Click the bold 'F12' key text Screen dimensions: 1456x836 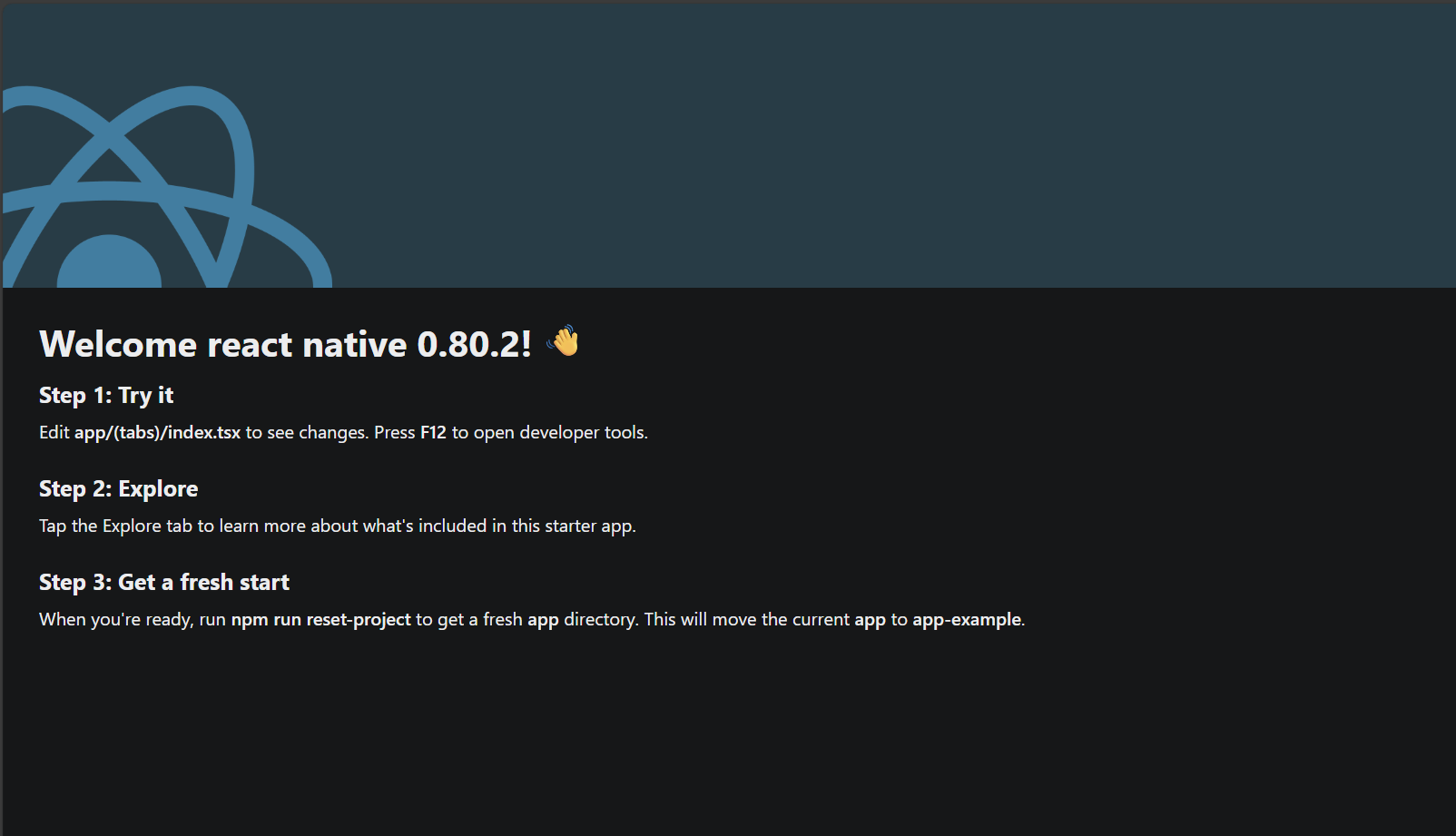pyautogui.click(x=433, y=432)
